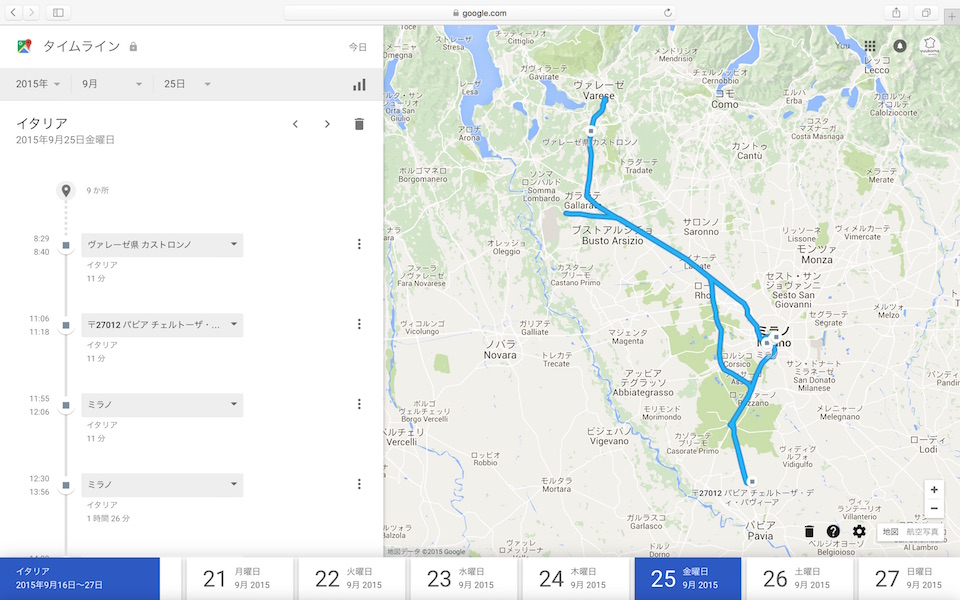Click the イタリア trip summary button

[80, 578]
